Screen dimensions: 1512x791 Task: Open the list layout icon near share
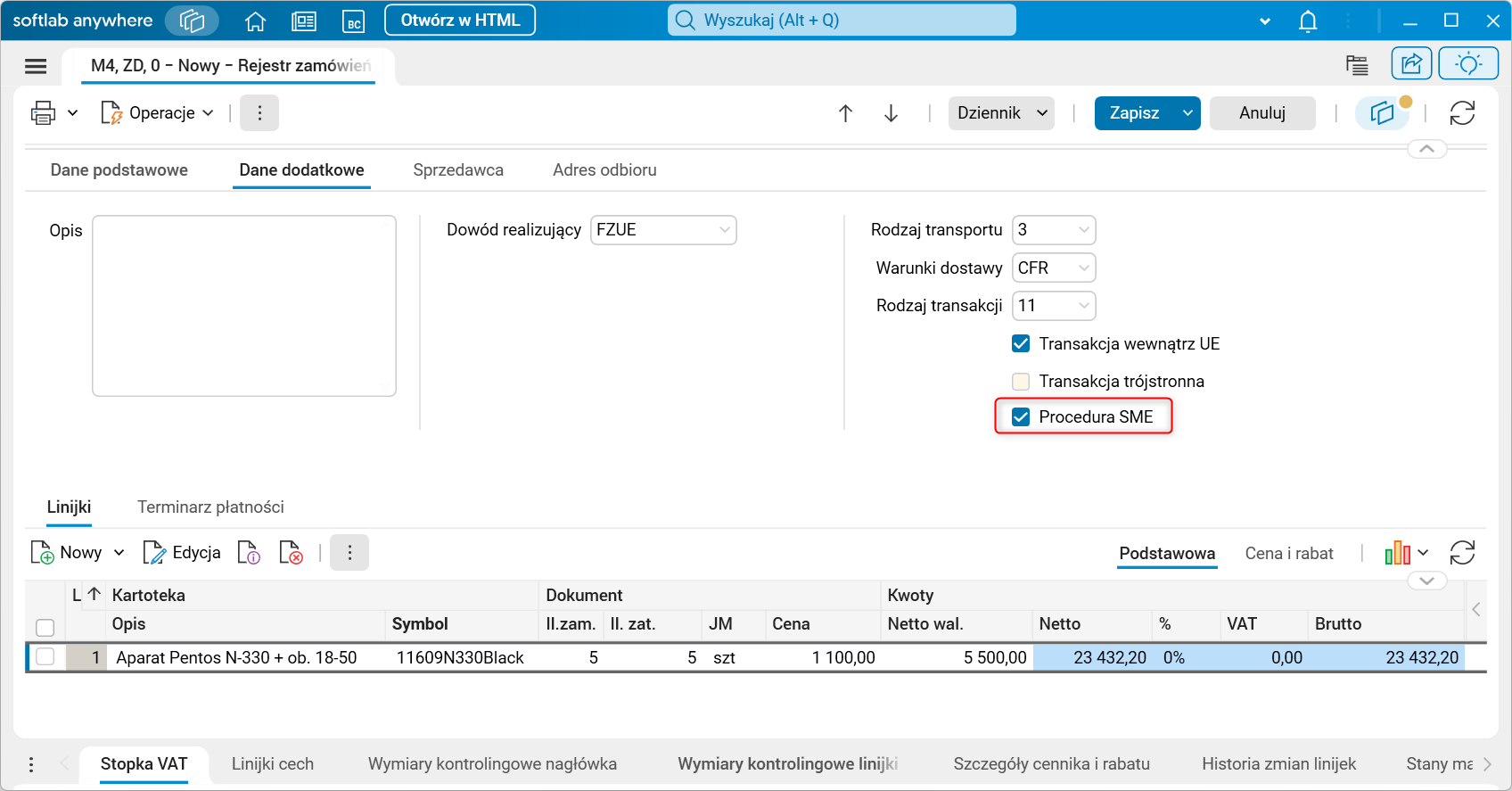click(x=1357, y=64)
